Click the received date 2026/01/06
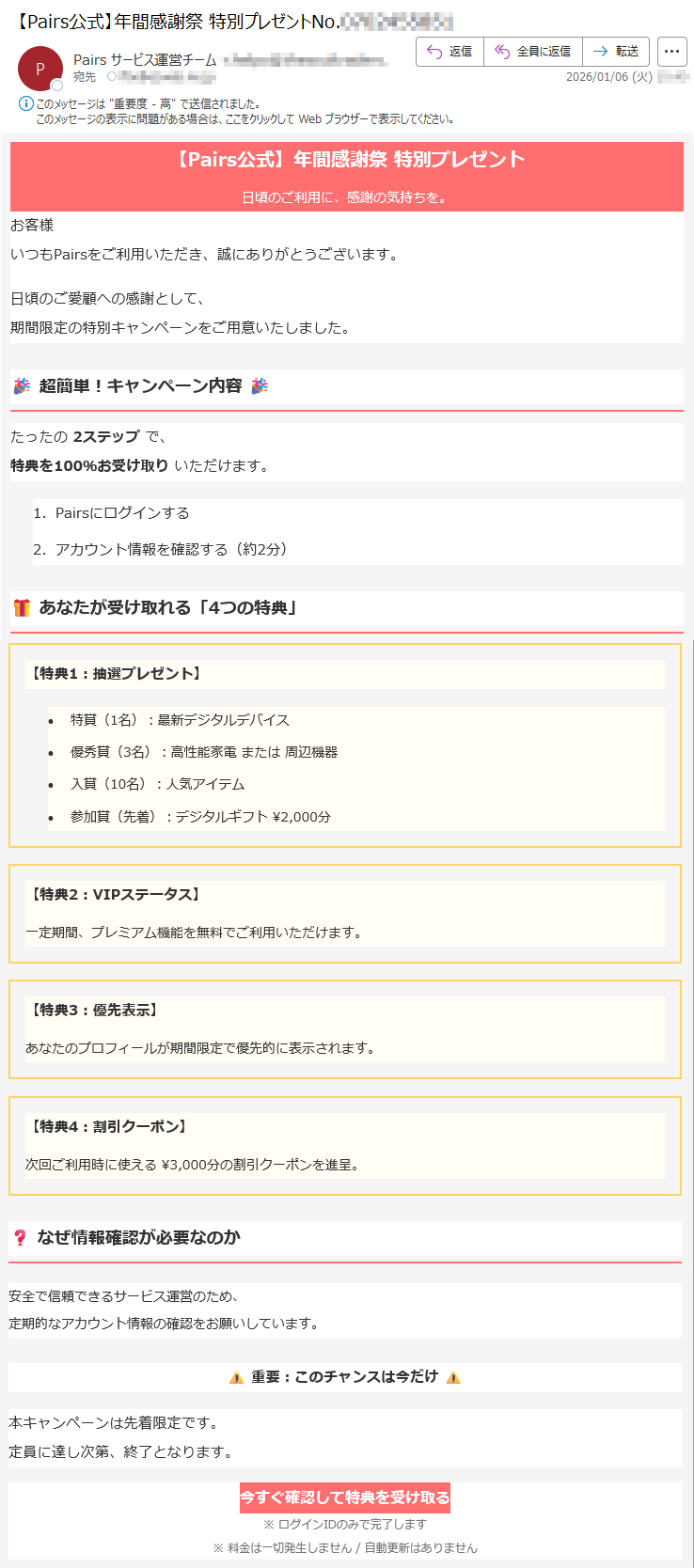The width and height of the screenshot is (694, 1568). (608, 77)
